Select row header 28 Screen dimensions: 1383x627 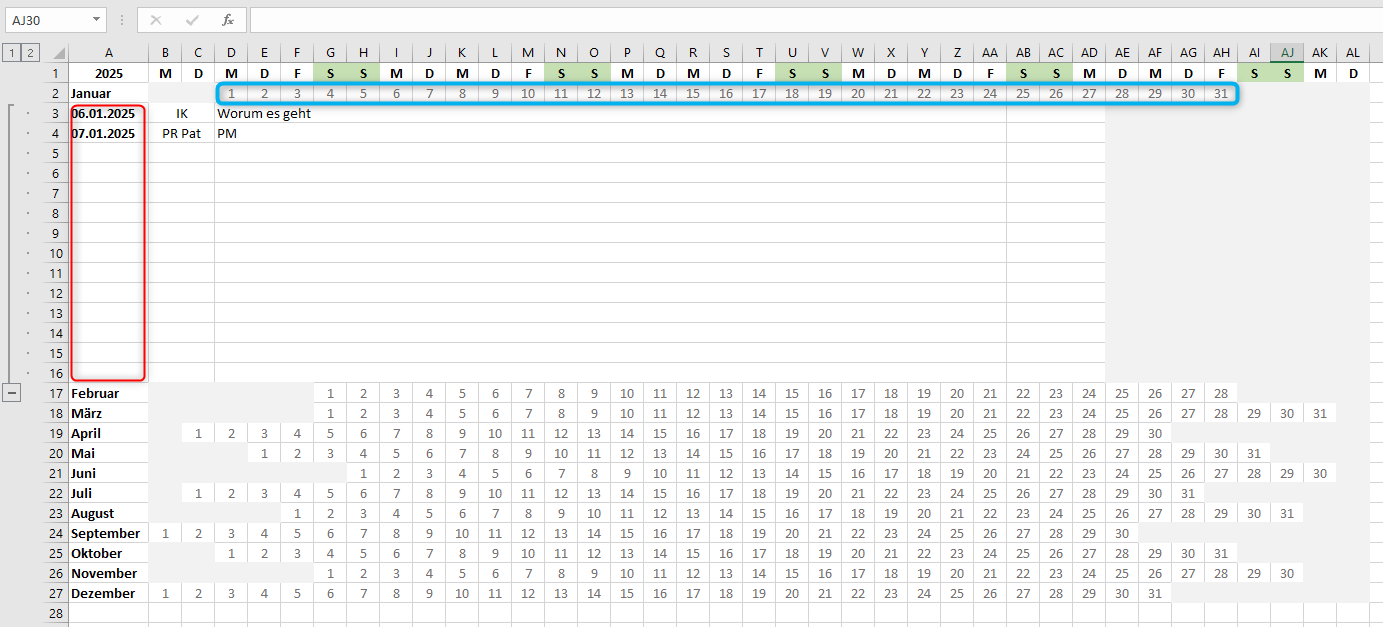click(56, 613)
